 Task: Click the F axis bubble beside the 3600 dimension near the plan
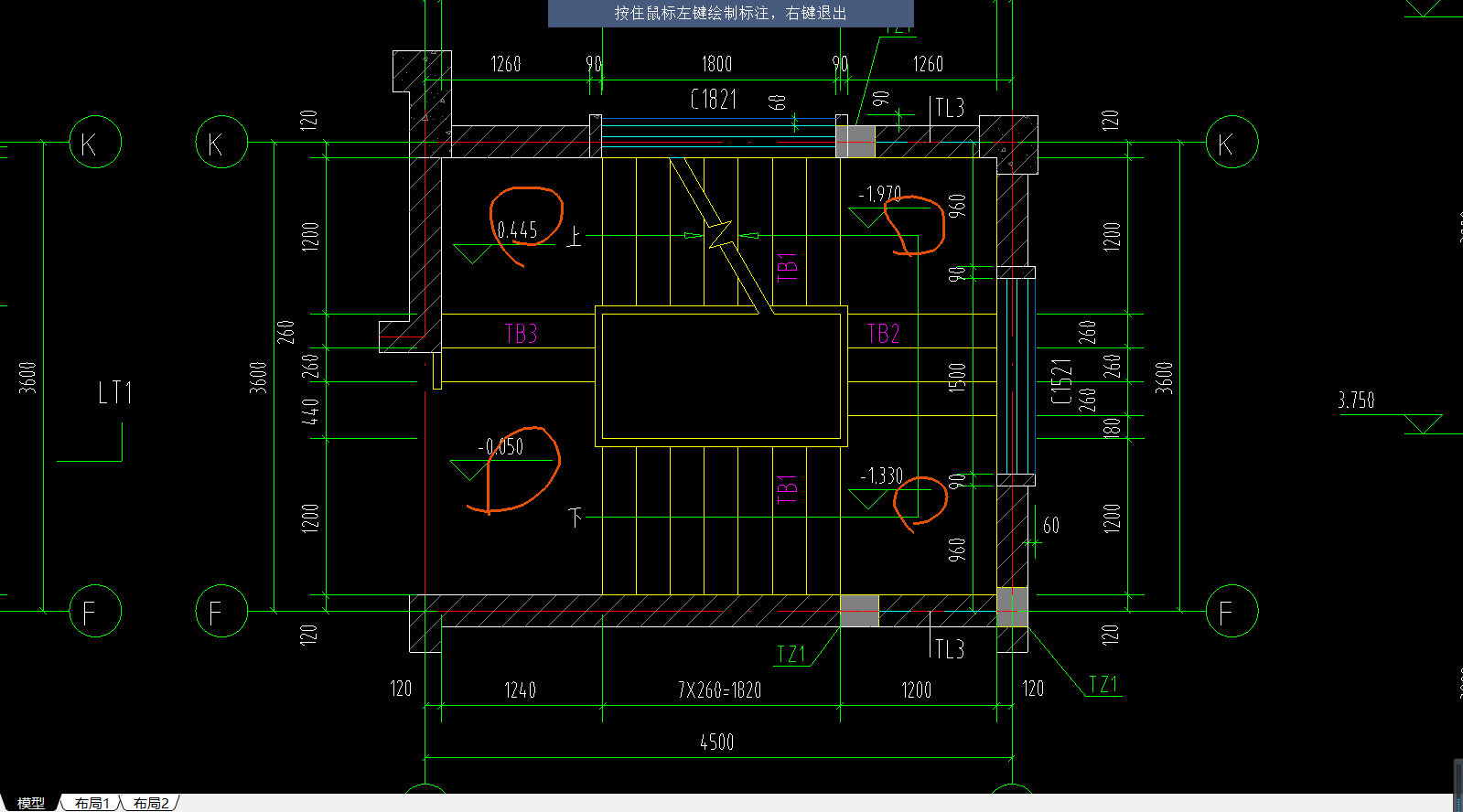point(221,611)
